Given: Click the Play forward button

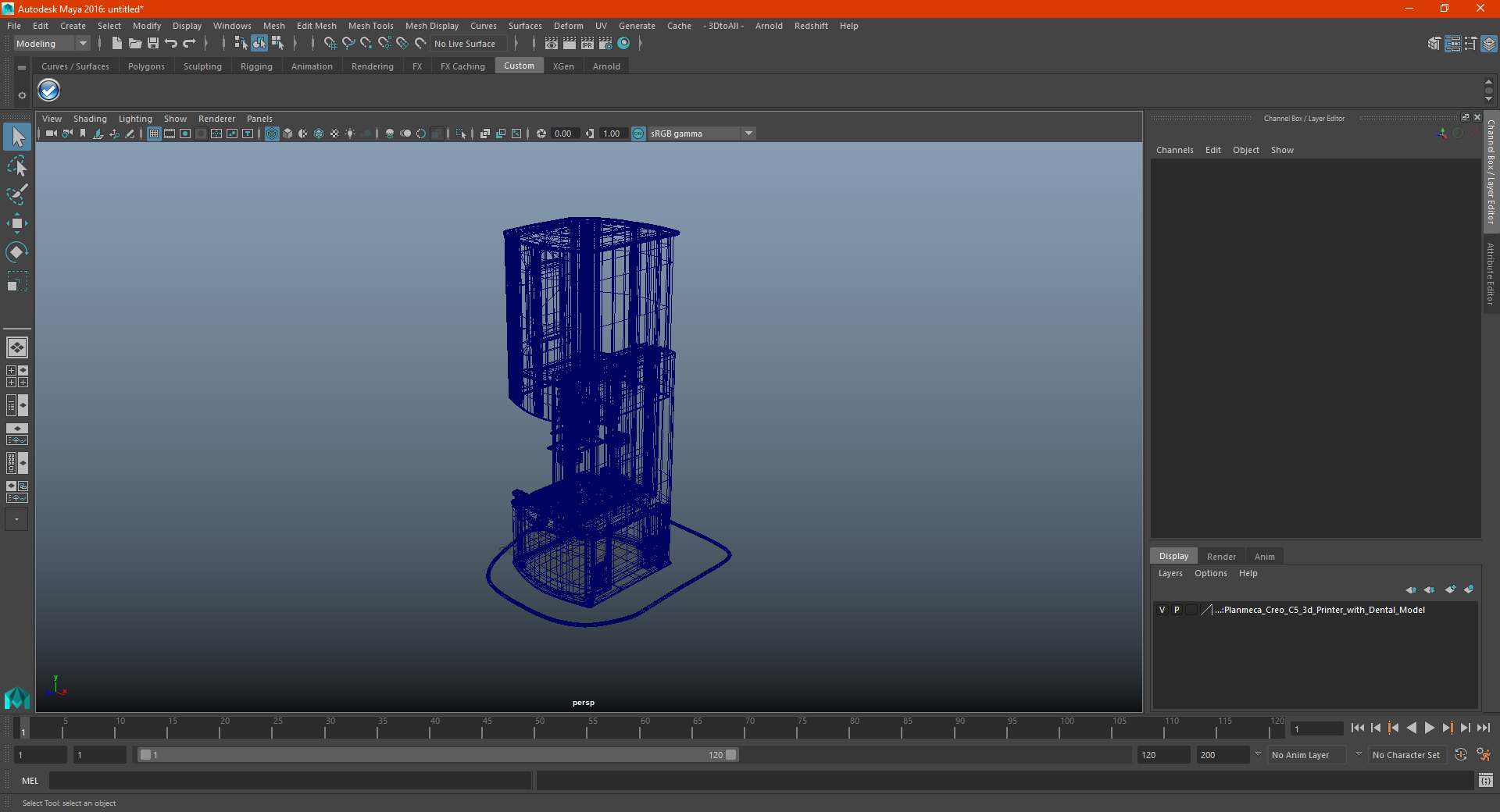Looking at the screenshot, I should (x=1429, y=728).
